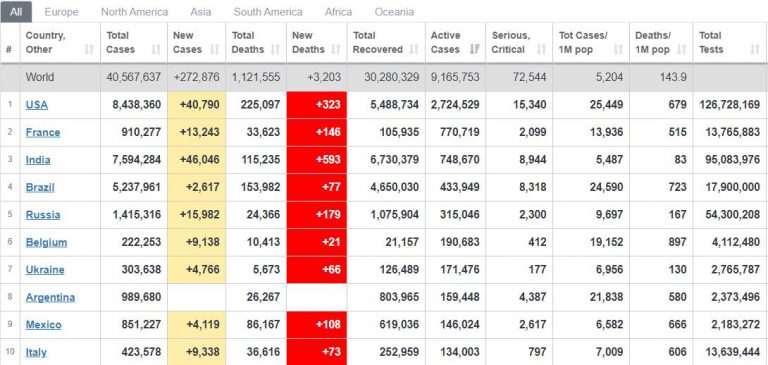
Task: Sort by Deaths/1M pop arrow icon
Action: pos(681,49)
